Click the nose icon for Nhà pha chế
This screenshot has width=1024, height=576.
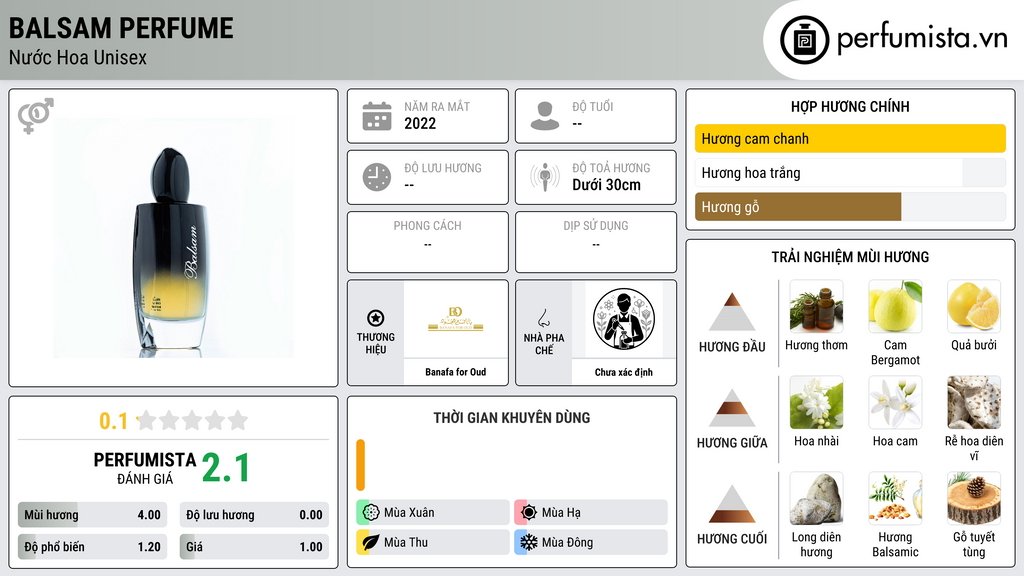[x=543, y=318]
